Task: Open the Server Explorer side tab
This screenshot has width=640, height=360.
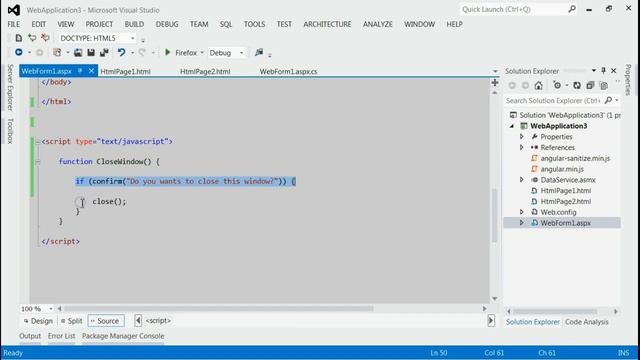Action: coord(11,87)
